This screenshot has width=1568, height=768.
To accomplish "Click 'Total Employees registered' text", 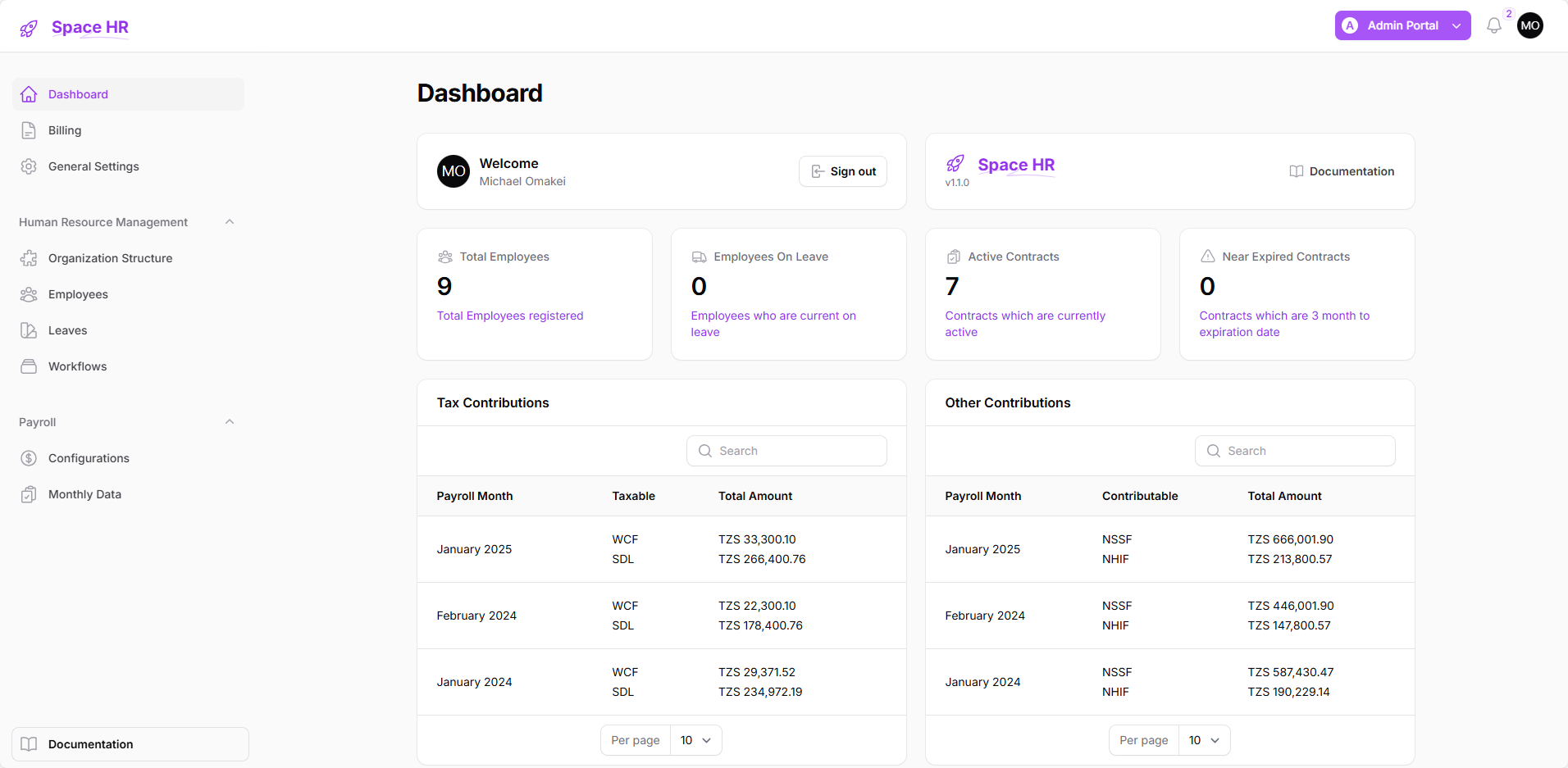I will coord(510,316).
